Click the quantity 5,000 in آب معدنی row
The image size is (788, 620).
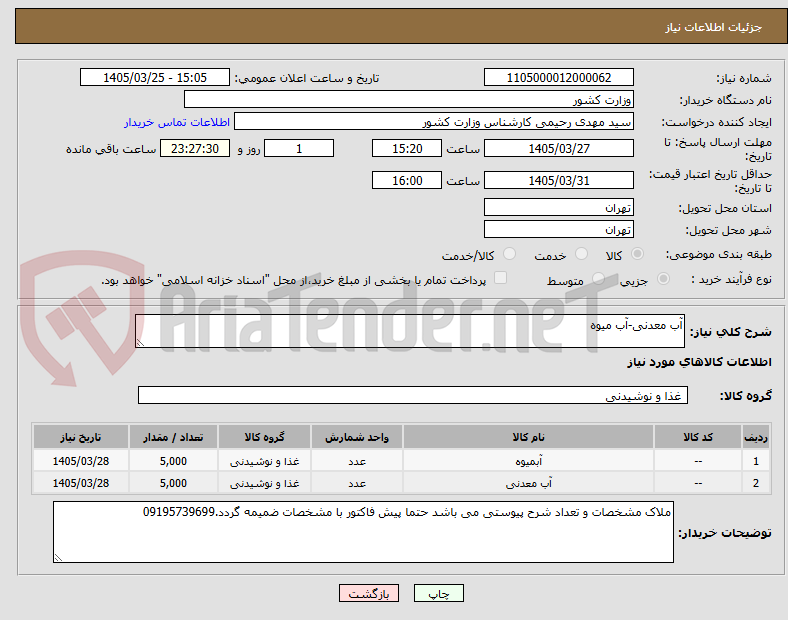click(x=173, y=483)
